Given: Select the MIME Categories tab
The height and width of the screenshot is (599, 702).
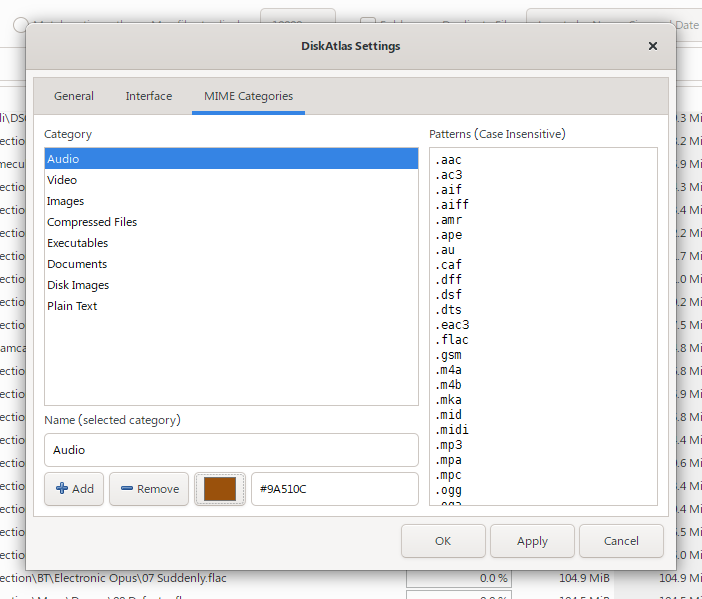Looking at the screenshot, I should click(248, 96).
